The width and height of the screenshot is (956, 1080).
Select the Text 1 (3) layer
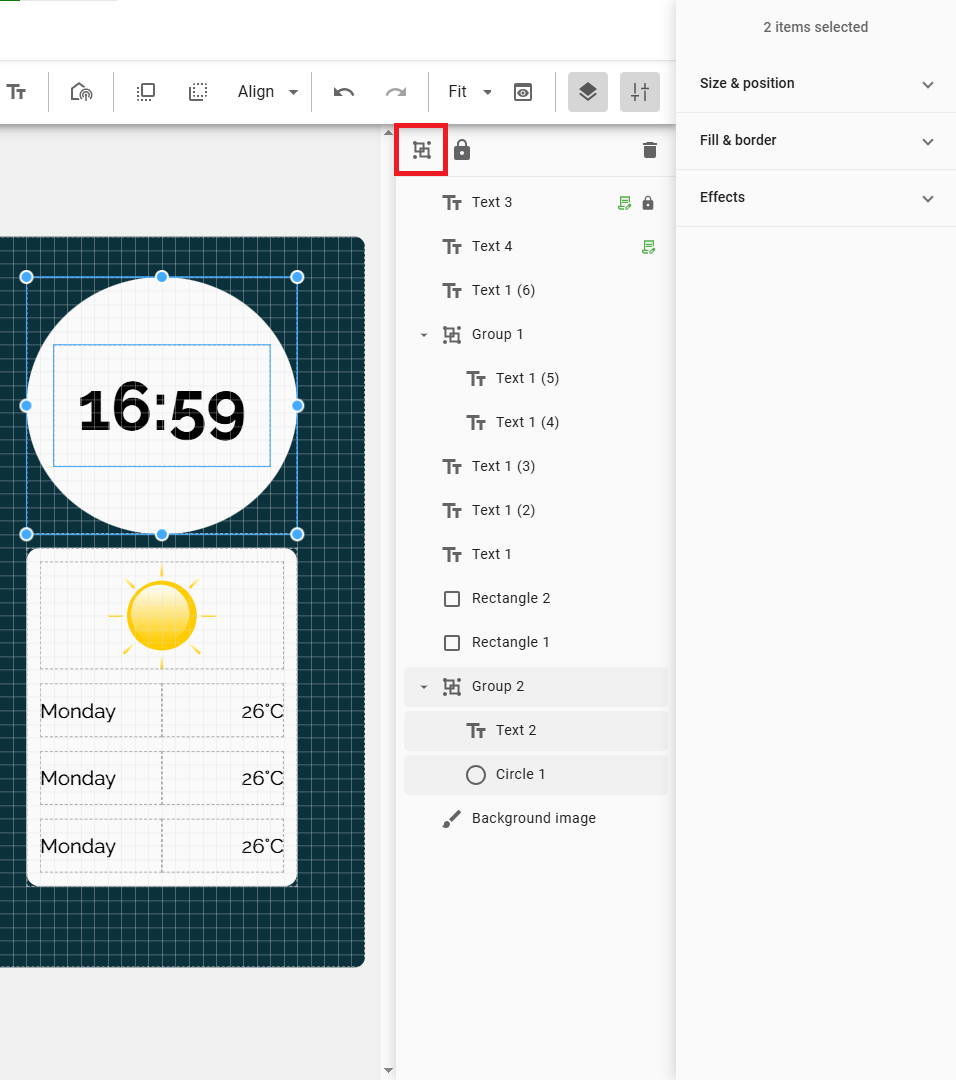tap(536, 466)
